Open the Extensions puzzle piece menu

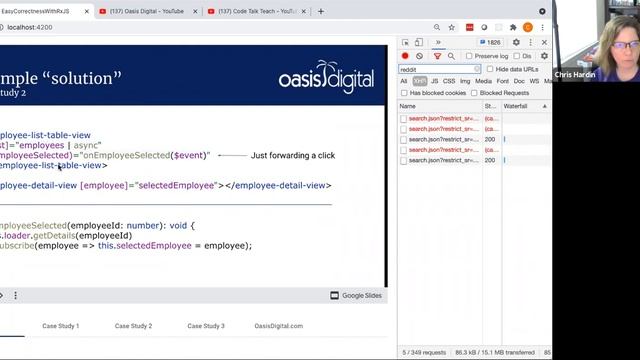pos(513,27)
